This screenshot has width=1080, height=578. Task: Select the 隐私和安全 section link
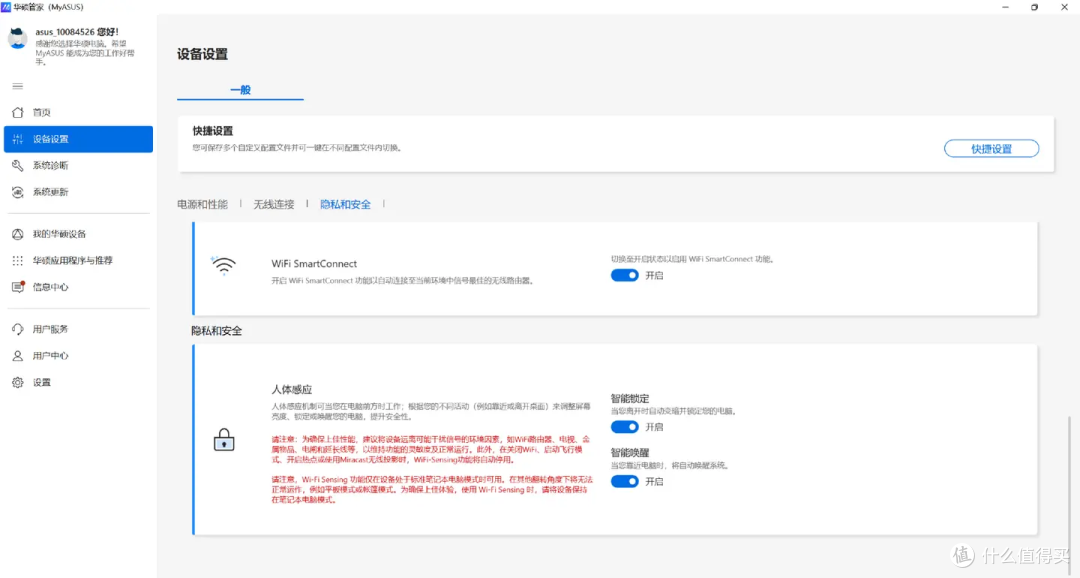click(345, 205)
